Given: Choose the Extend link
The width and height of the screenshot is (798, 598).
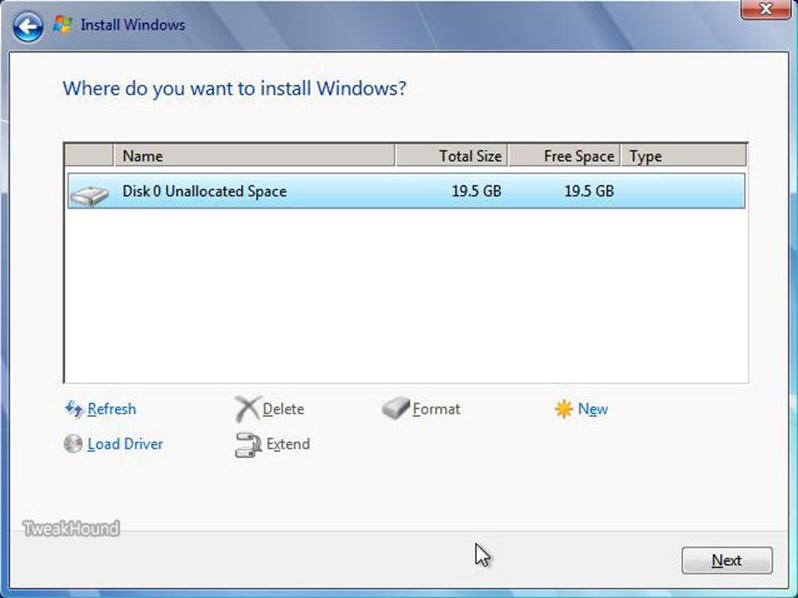Looking at the screenshot, I should tap(288, 444).
